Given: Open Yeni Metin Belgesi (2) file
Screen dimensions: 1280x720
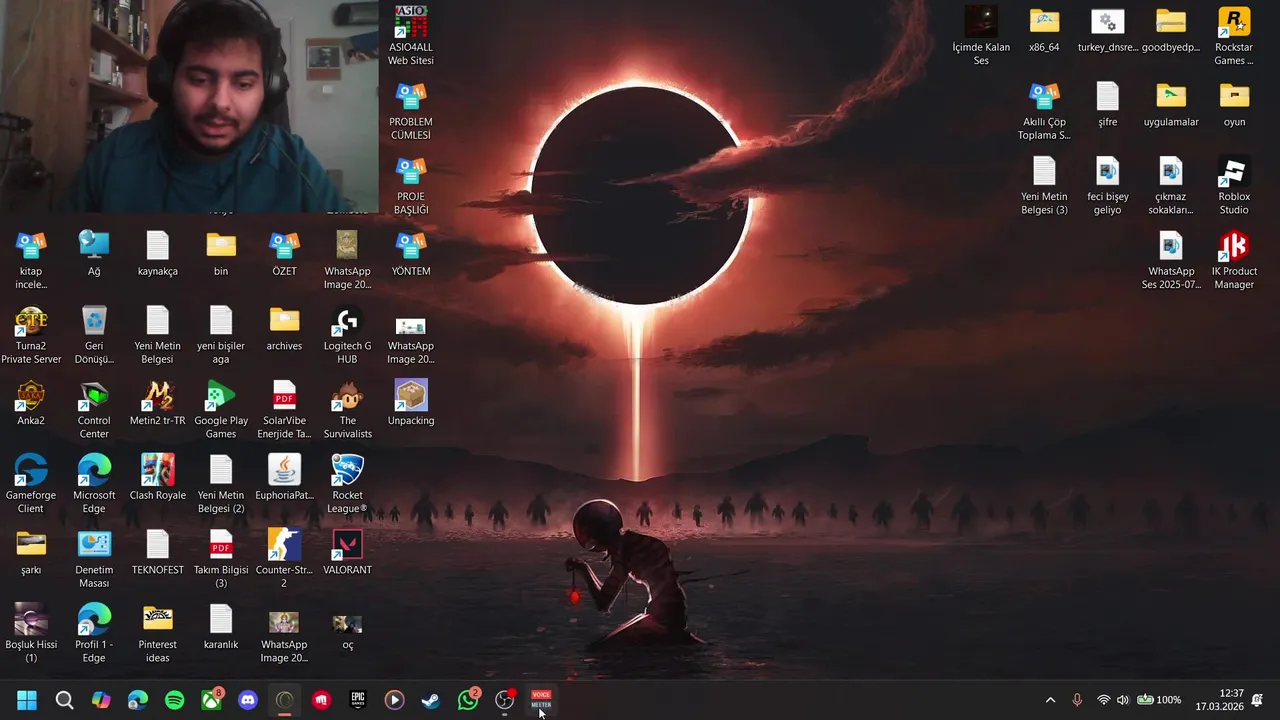Looking at the screenshot, I should 221,484.
